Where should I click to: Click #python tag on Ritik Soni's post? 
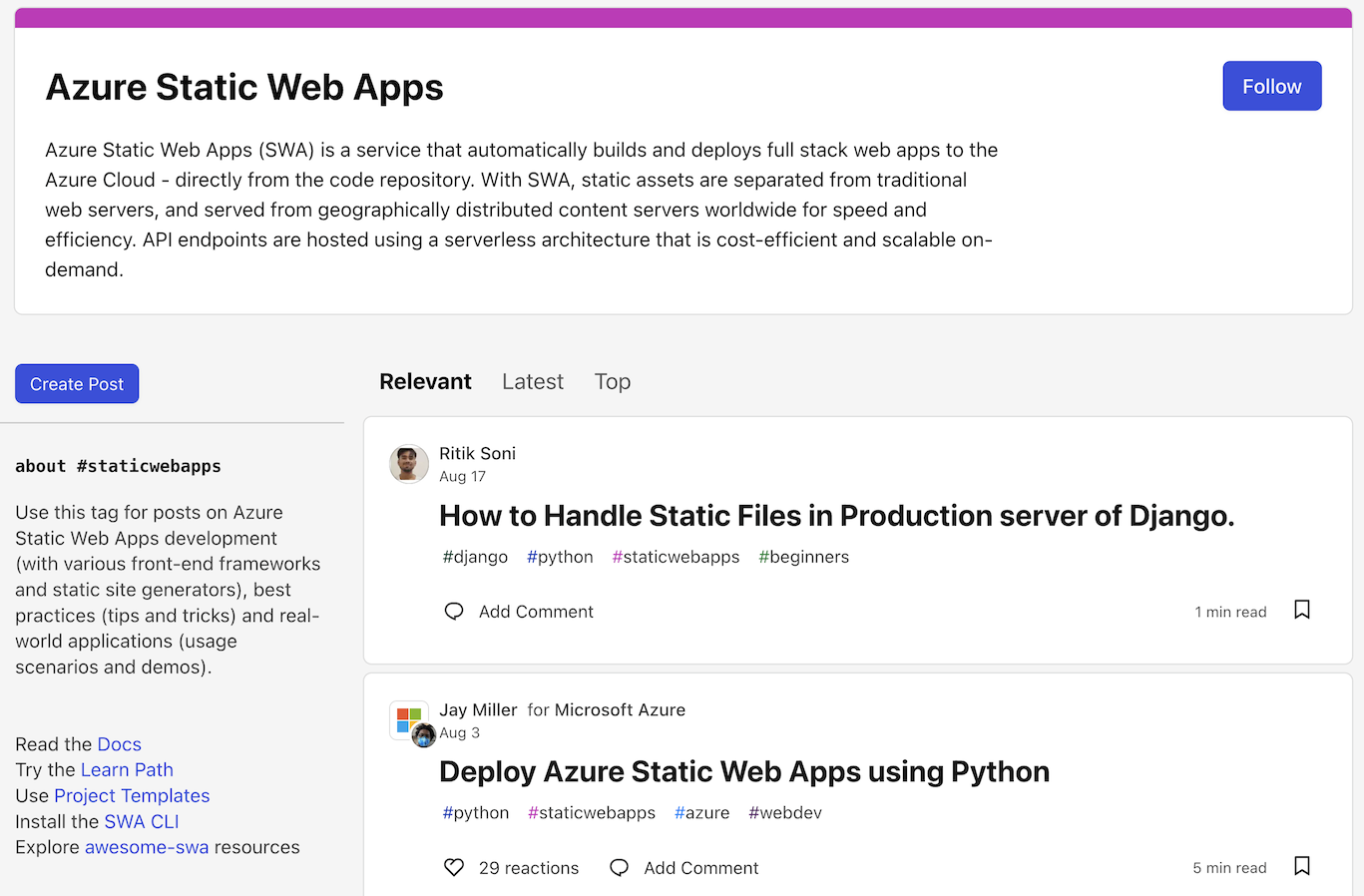click(560, 557)
